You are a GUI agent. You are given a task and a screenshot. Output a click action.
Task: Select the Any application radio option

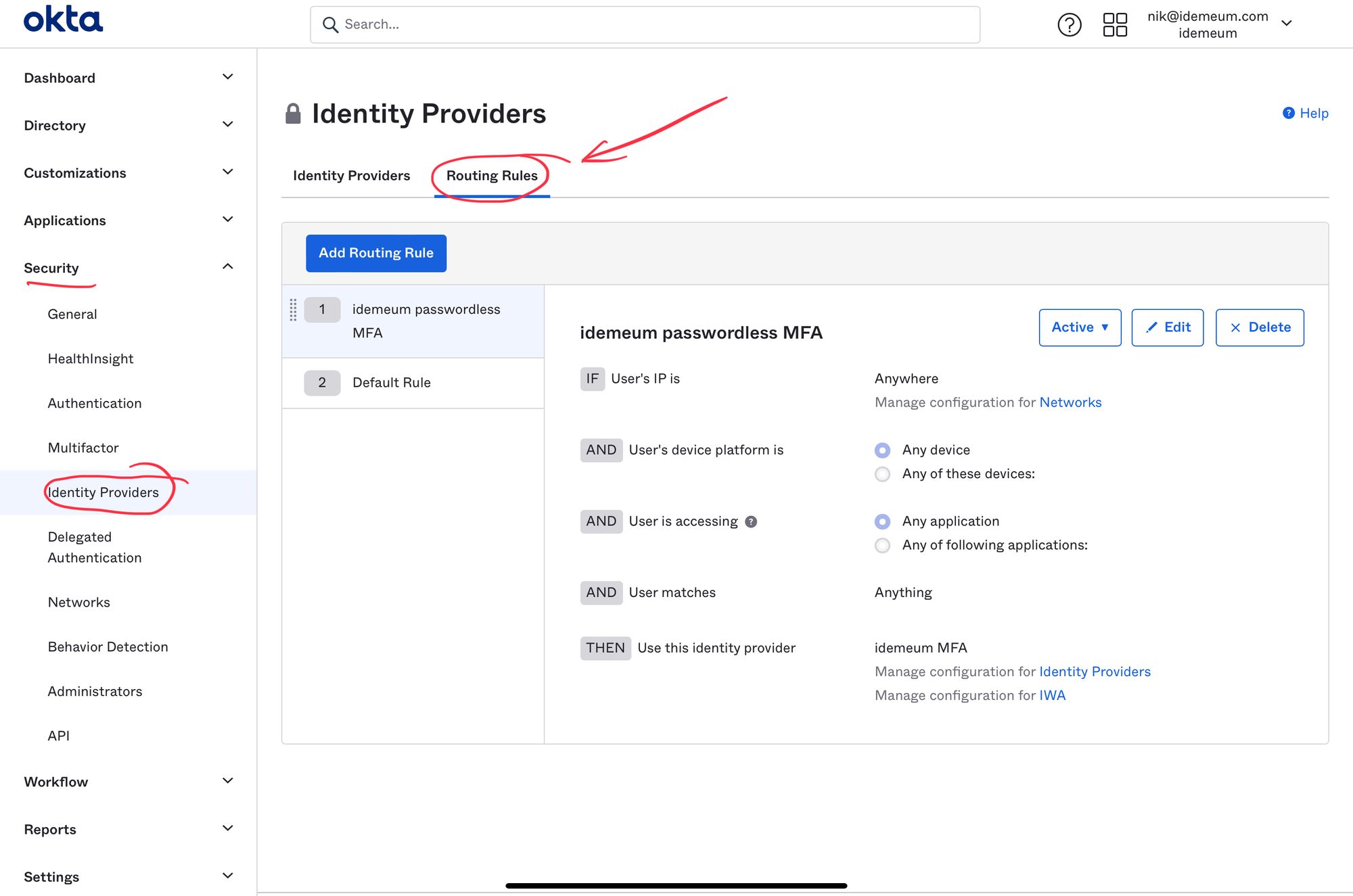[882, 521]
